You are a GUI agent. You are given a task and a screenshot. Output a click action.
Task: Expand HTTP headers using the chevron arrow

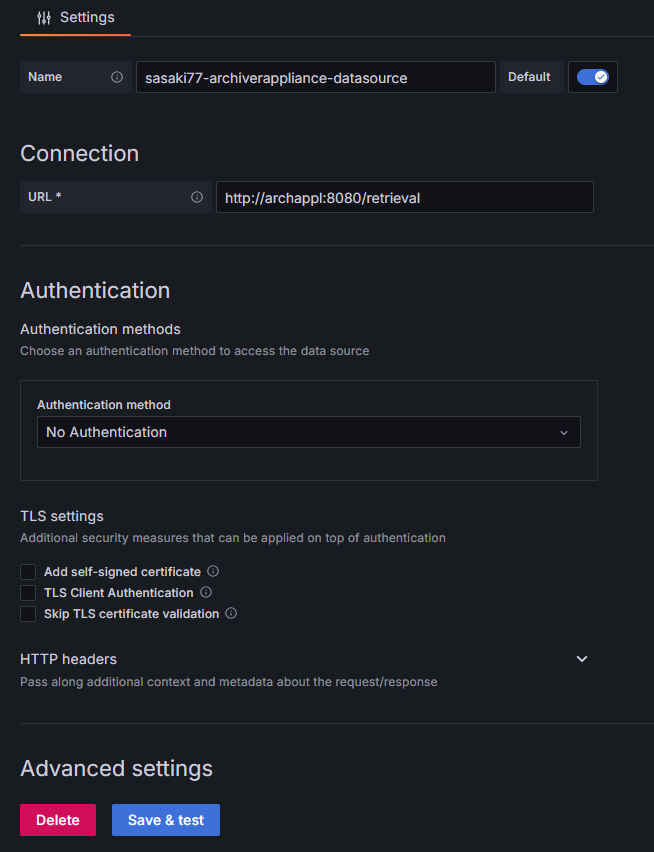pyautogui.click(x=581, y=658)
